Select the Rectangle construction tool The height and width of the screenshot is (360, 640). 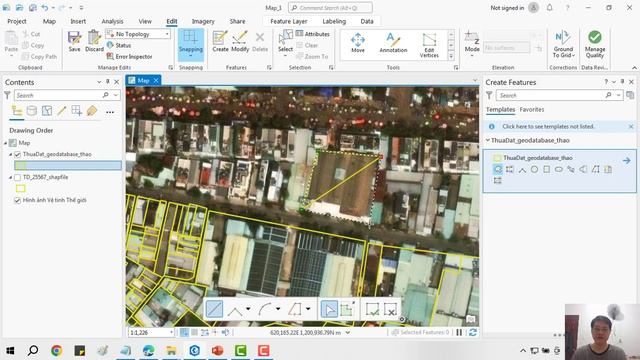pyautogui.click(x=547, y=169)
